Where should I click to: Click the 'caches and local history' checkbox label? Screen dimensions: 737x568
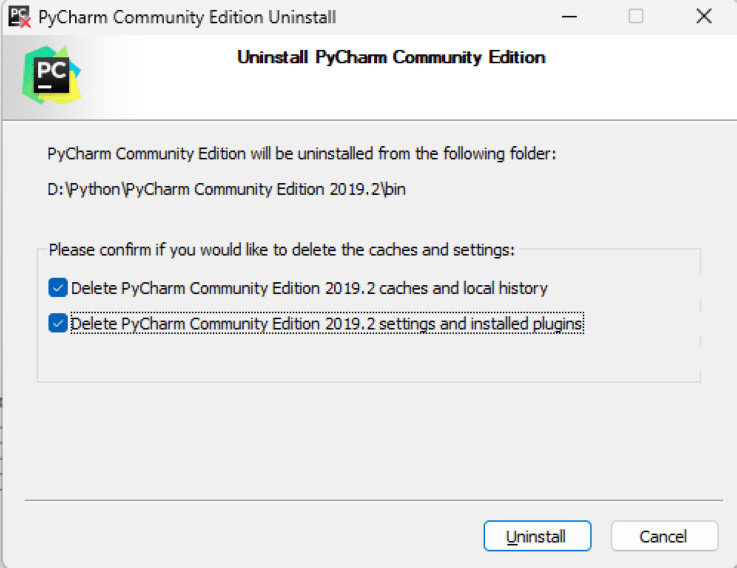(309, 288)
